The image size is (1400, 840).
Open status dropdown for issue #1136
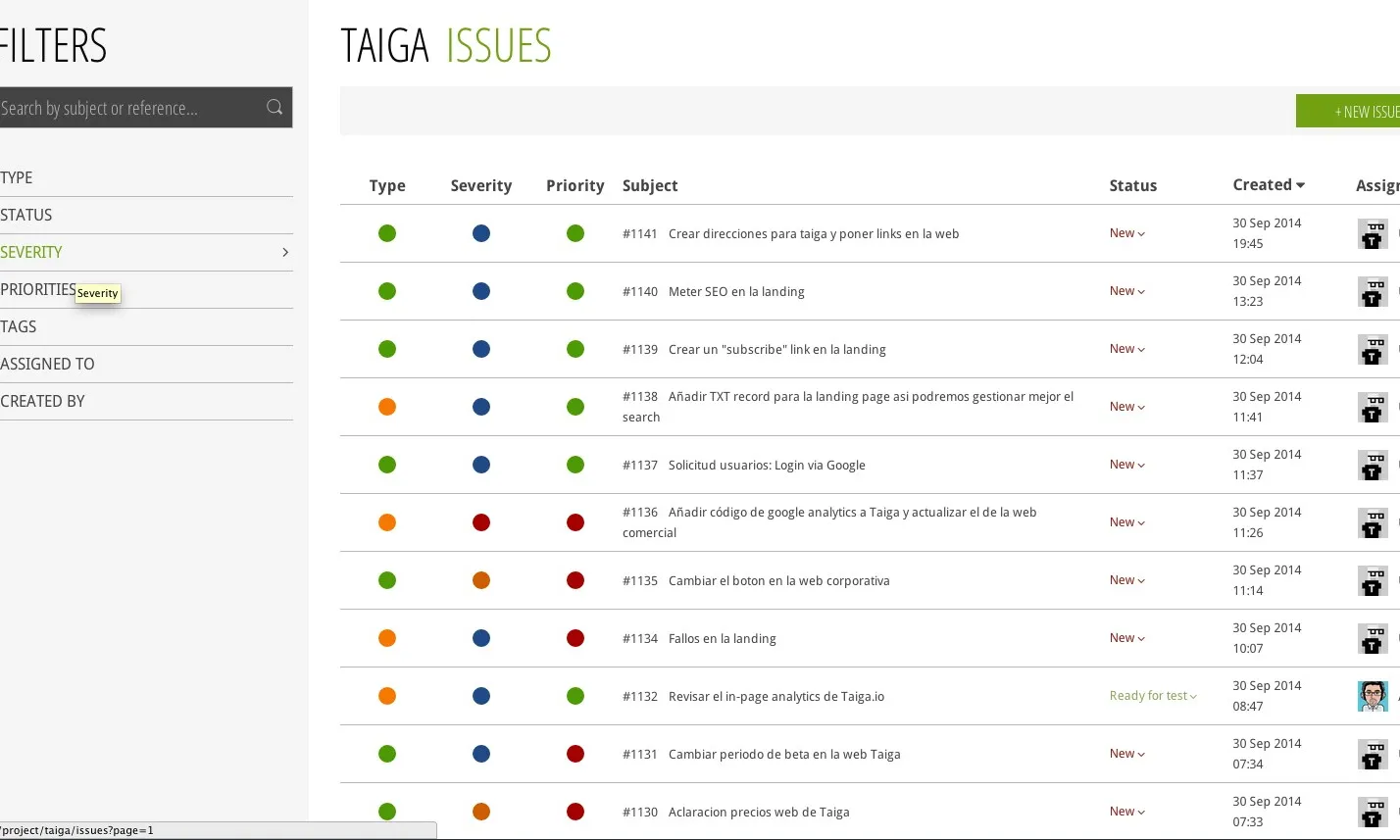click(x=1127, y=522)
